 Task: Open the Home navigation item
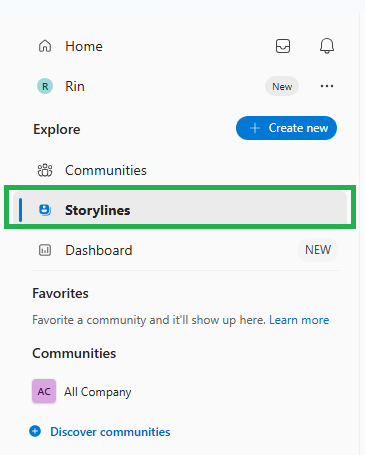pyautogui.click(x=84, y=46)
